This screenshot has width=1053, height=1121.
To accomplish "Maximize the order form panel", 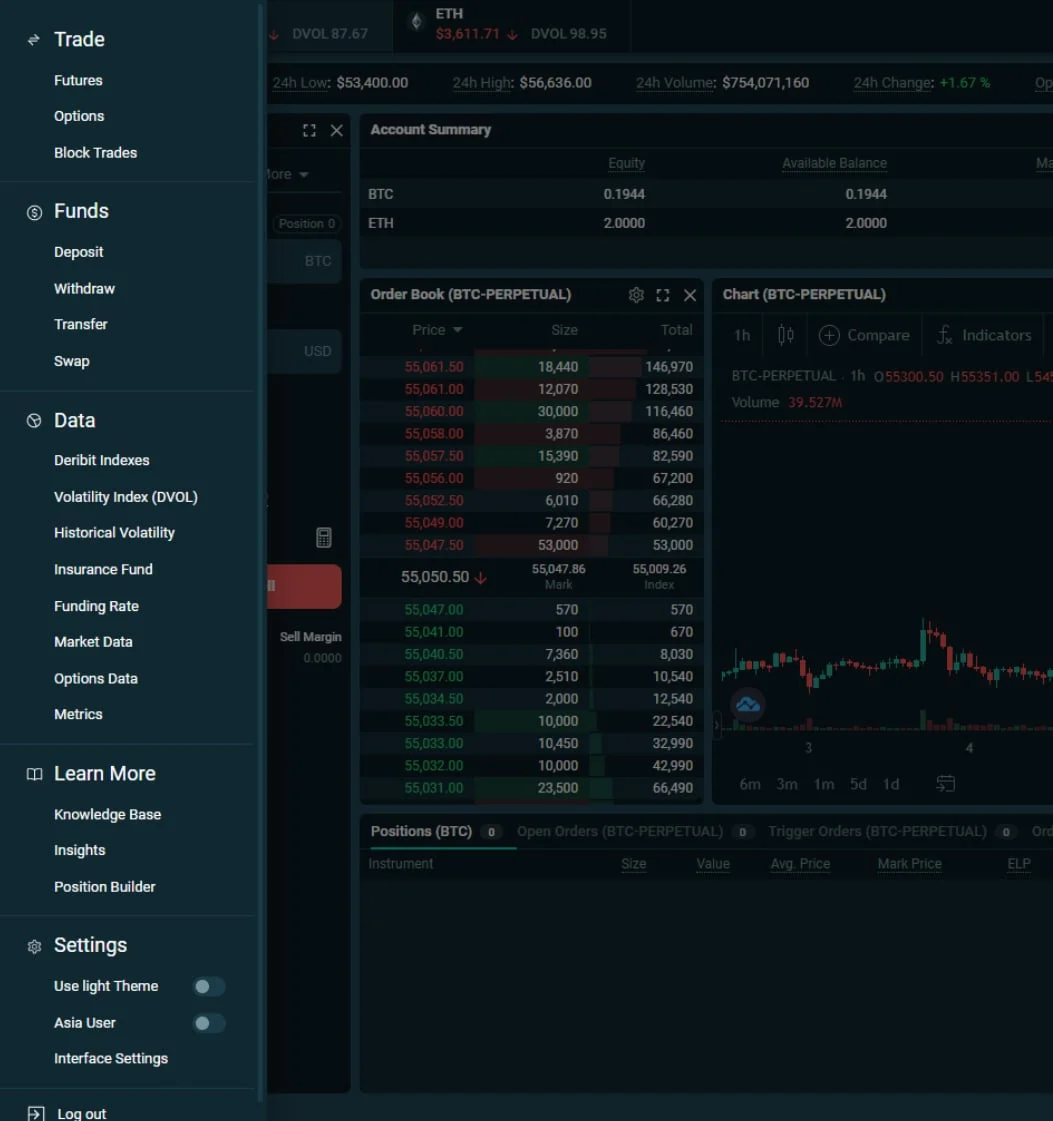I will pyautogui.click(x=309, y=130).
